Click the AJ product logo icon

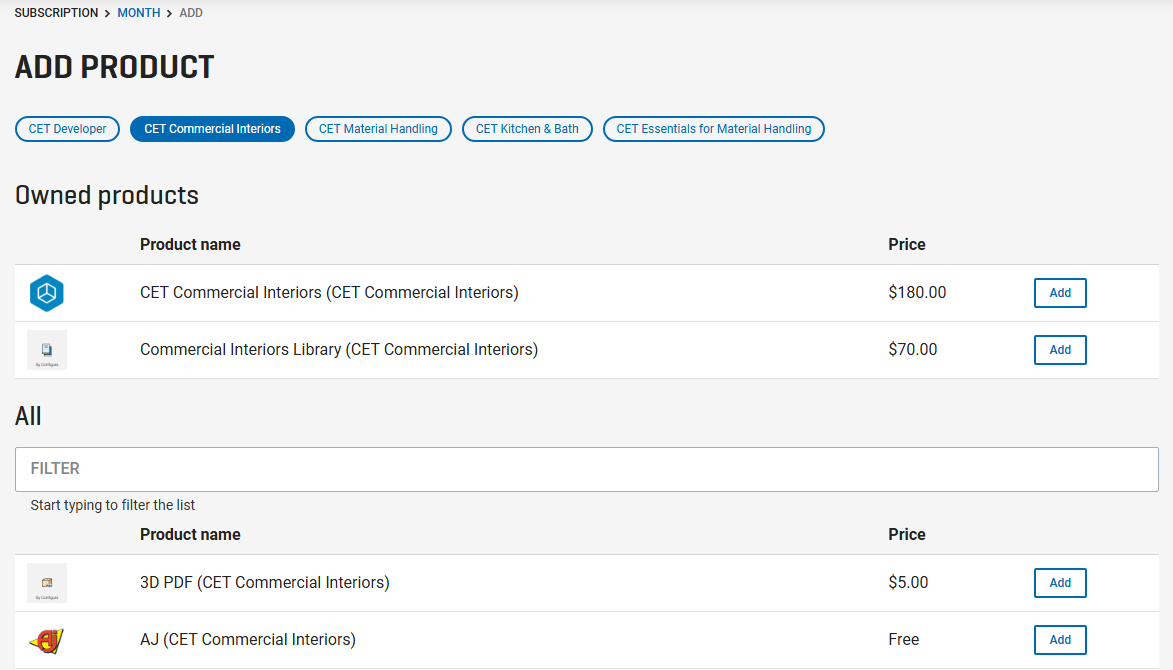(x=46, y=641)
